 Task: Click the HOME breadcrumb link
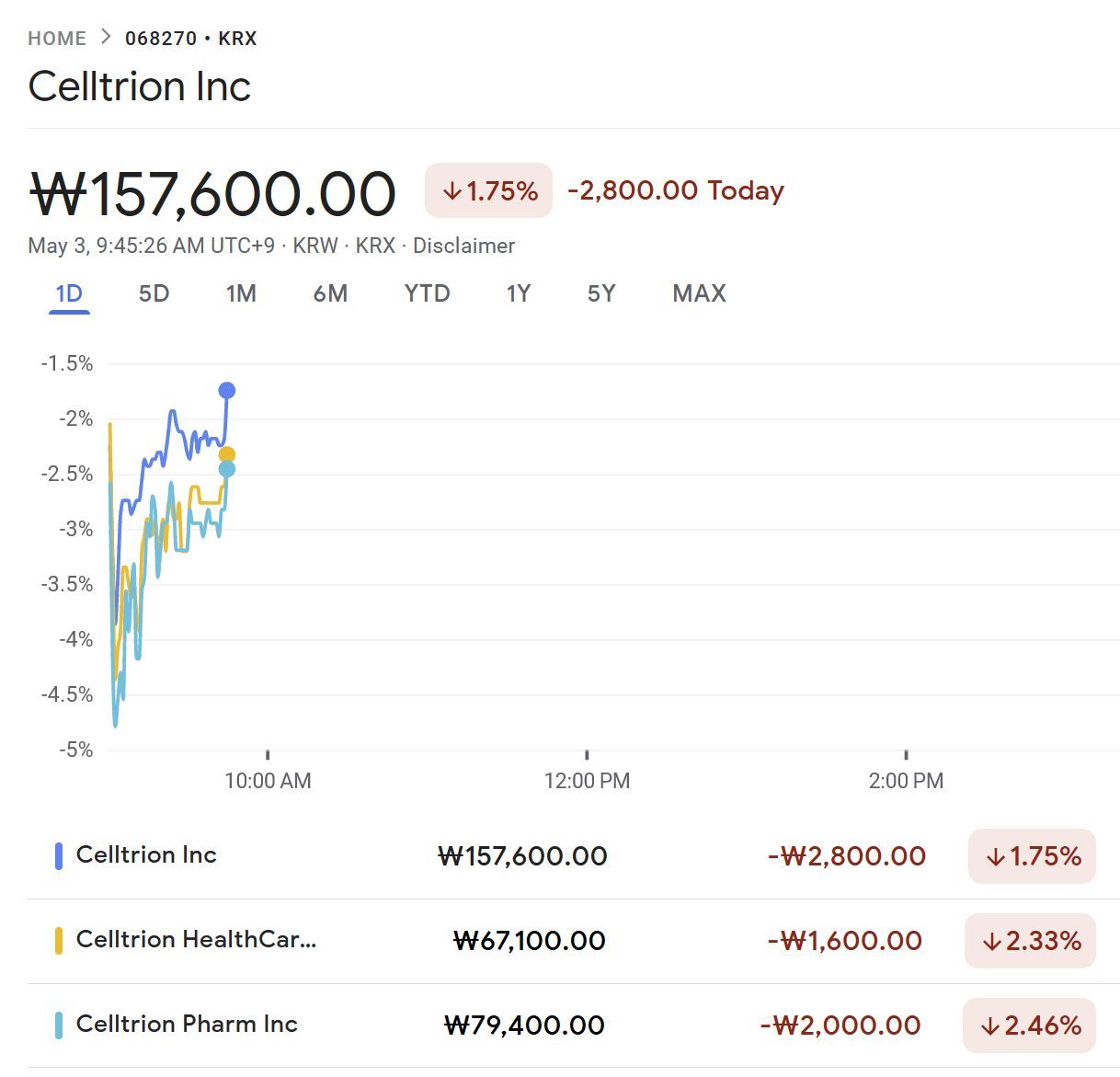pos(57,39)
